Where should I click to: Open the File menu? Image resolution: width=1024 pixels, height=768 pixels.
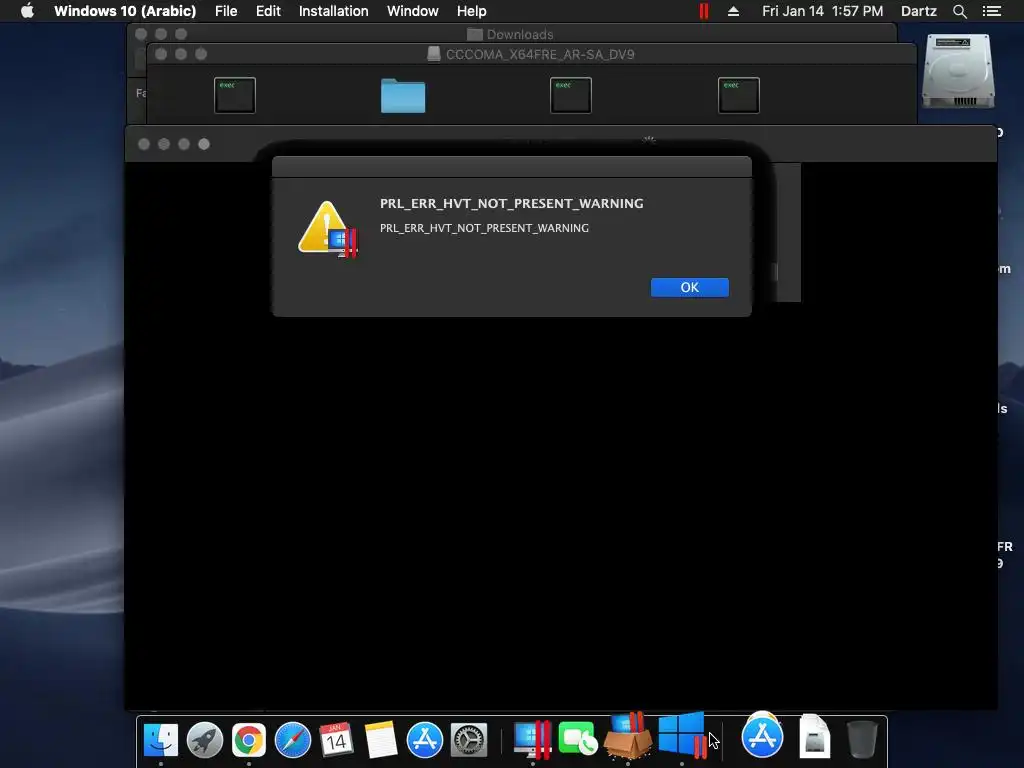click(226, 11)
